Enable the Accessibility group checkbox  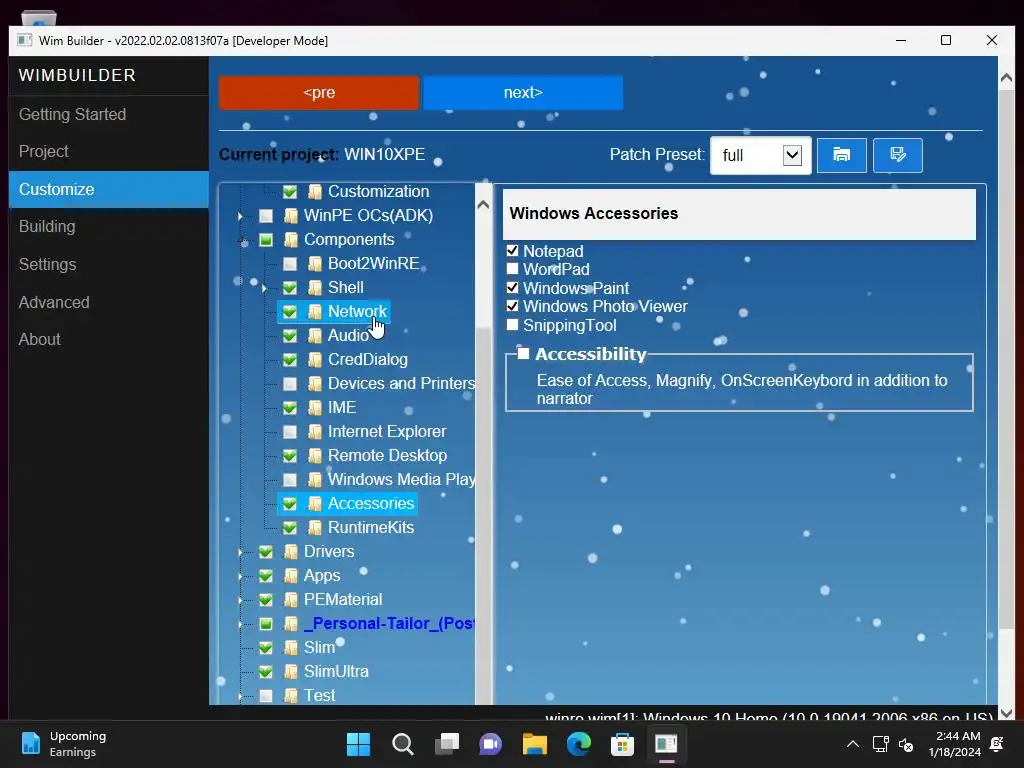point(523,354)
